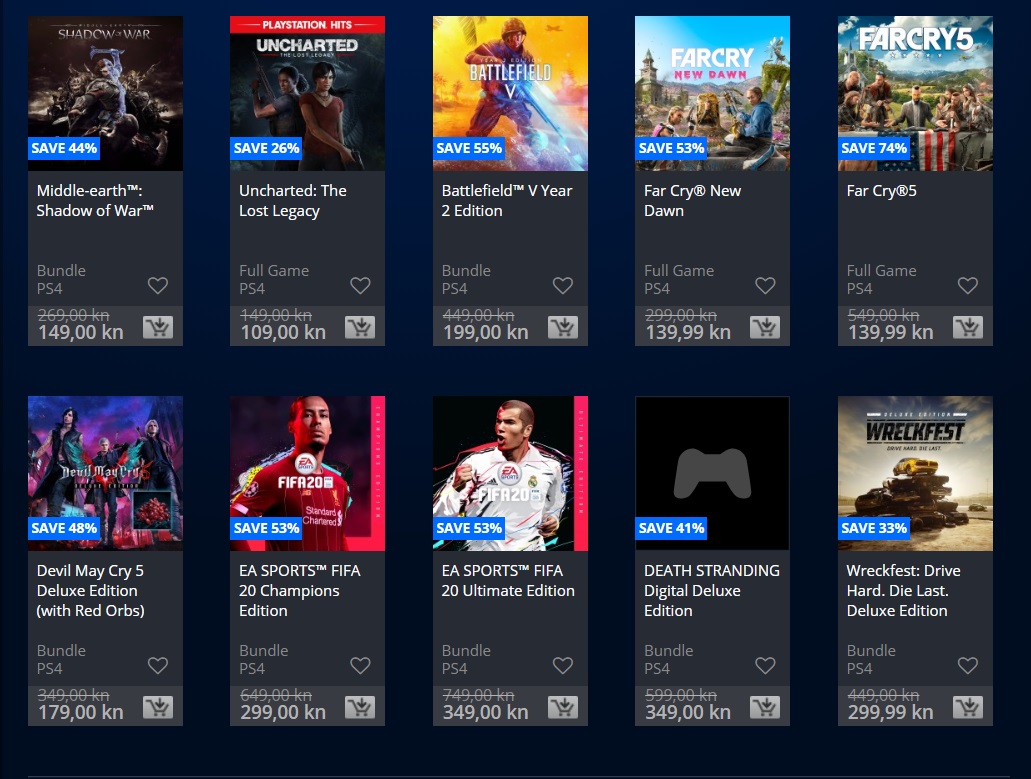
Task: Open Far Cry New Dawn cover art
Action: (x=712, y=93)
